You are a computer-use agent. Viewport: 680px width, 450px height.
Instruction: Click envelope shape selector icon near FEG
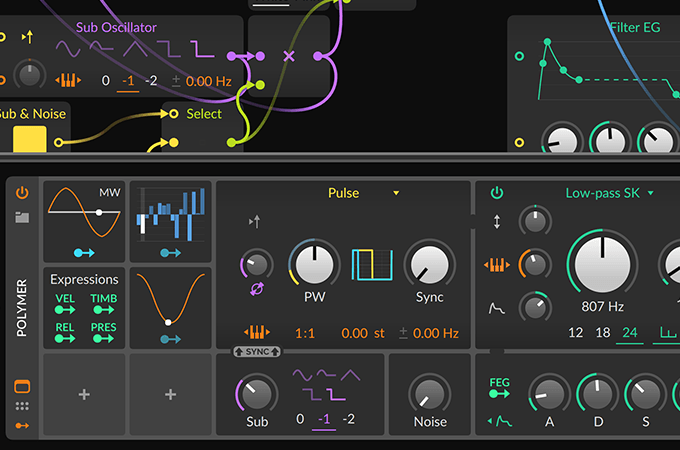(500, 421)
